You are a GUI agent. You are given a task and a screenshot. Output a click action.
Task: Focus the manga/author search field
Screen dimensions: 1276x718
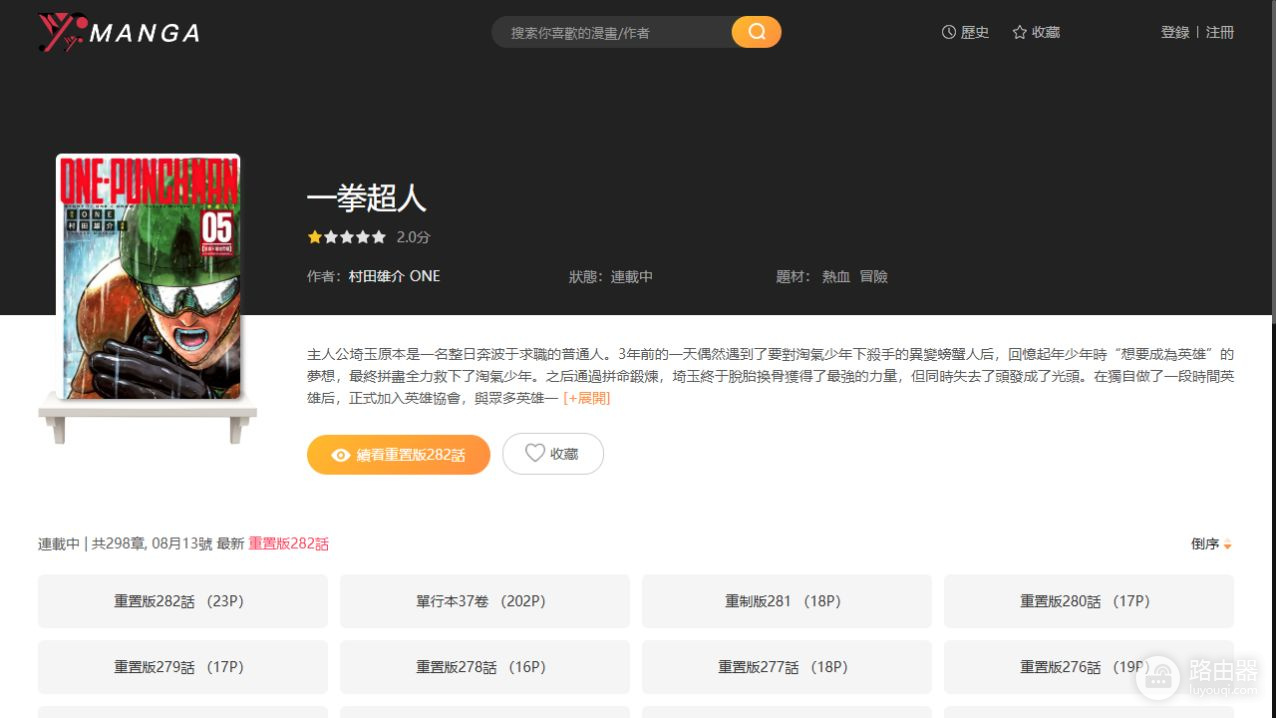tap(611, 32)
